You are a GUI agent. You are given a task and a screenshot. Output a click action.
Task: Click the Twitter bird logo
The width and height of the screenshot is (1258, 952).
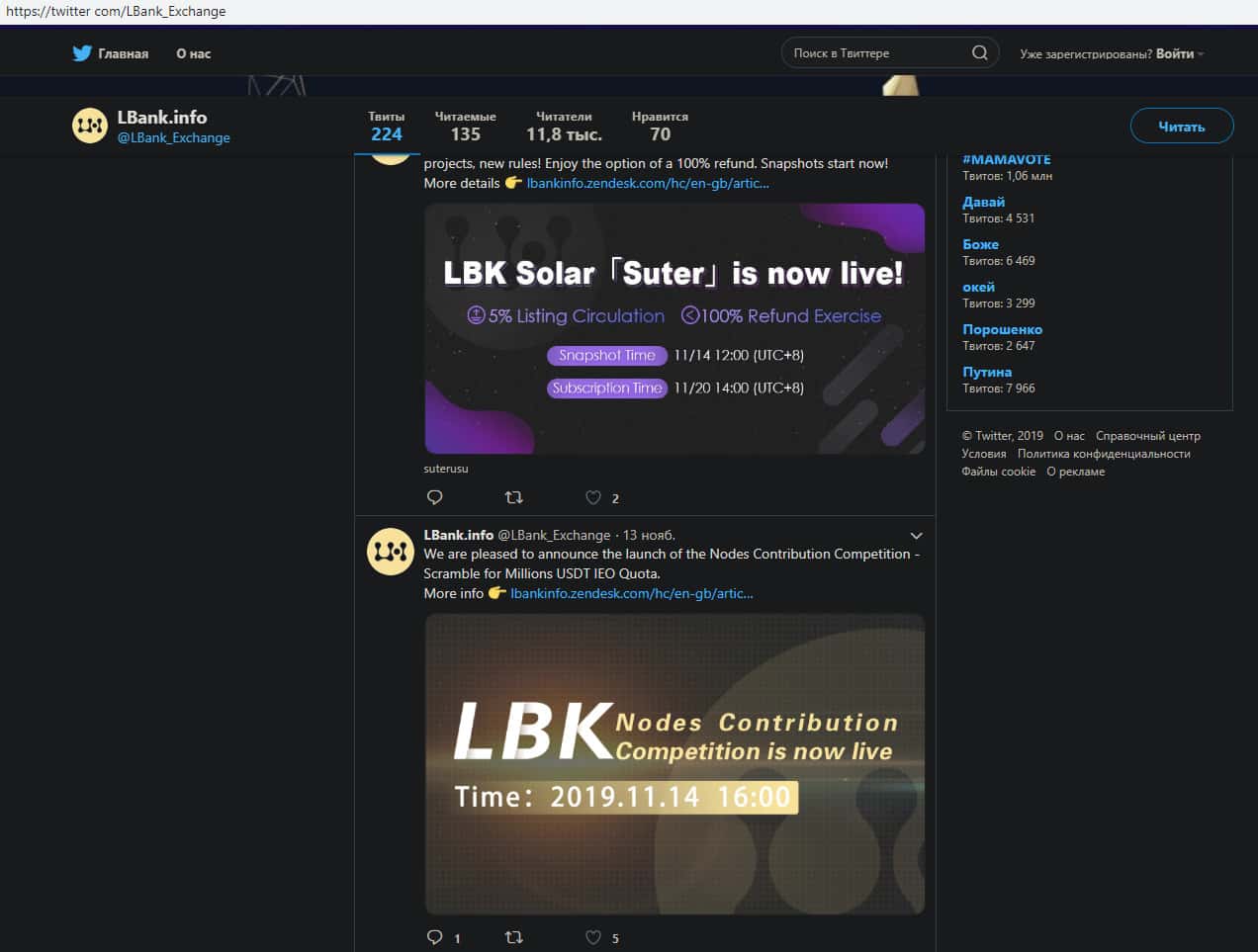(82, 53)
